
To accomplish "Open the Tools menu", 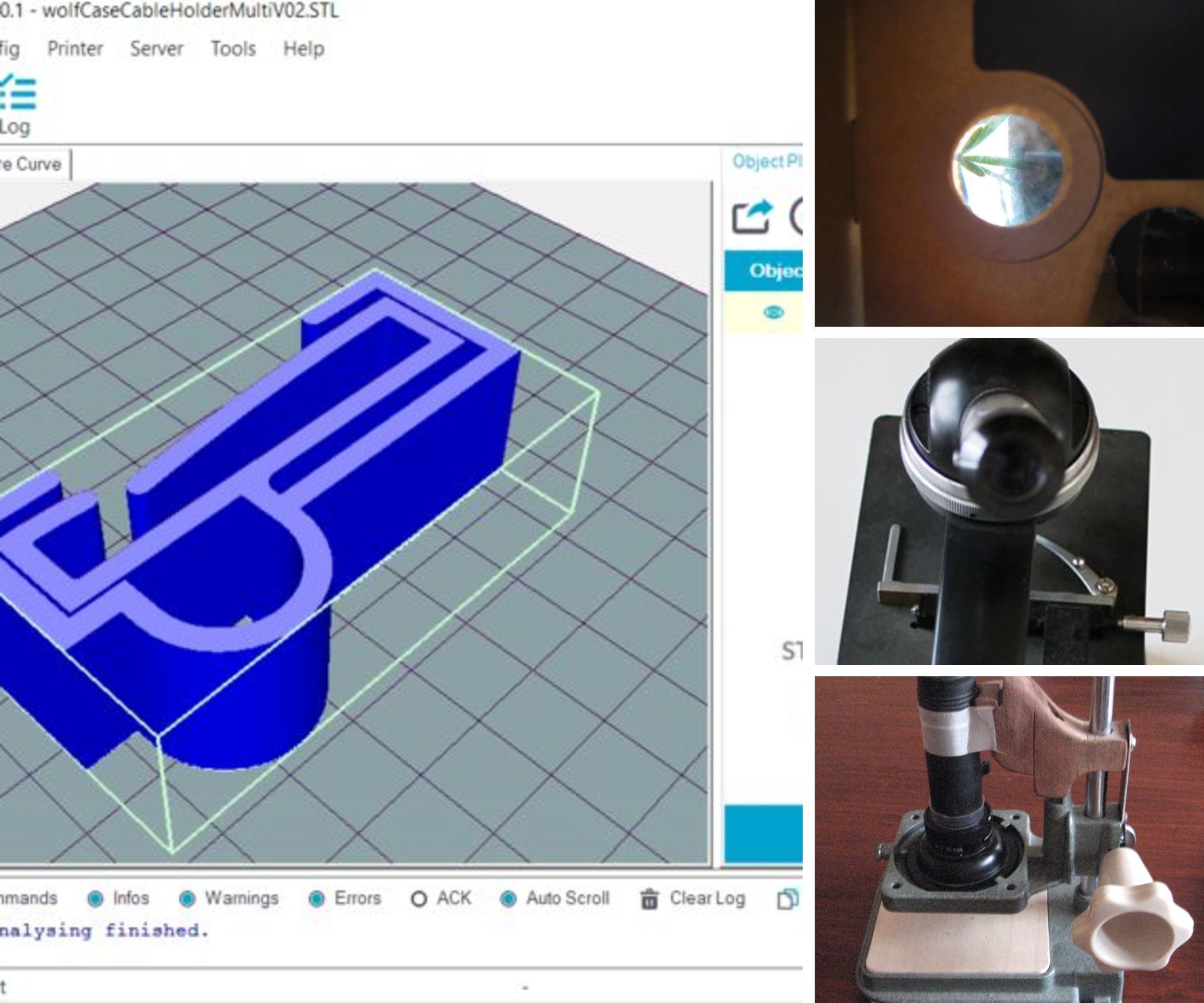I will pyautogui.click(x=233, y=49).
